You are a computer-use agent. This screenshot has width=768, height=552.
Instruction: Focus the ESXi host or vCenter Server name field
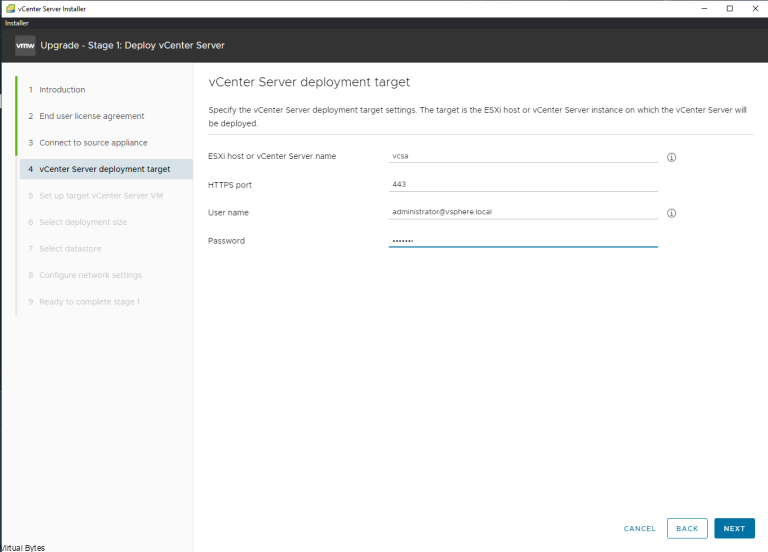click(522, 156)
